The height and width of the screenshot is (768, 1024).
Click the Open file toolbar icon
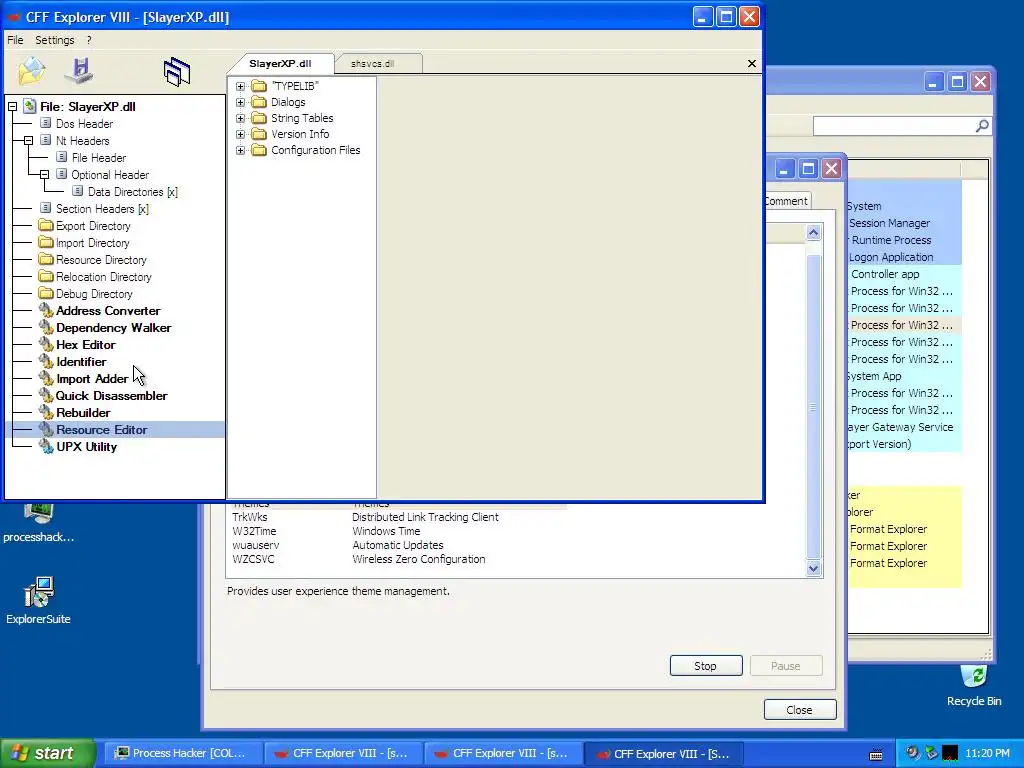(x=31, y=71)
